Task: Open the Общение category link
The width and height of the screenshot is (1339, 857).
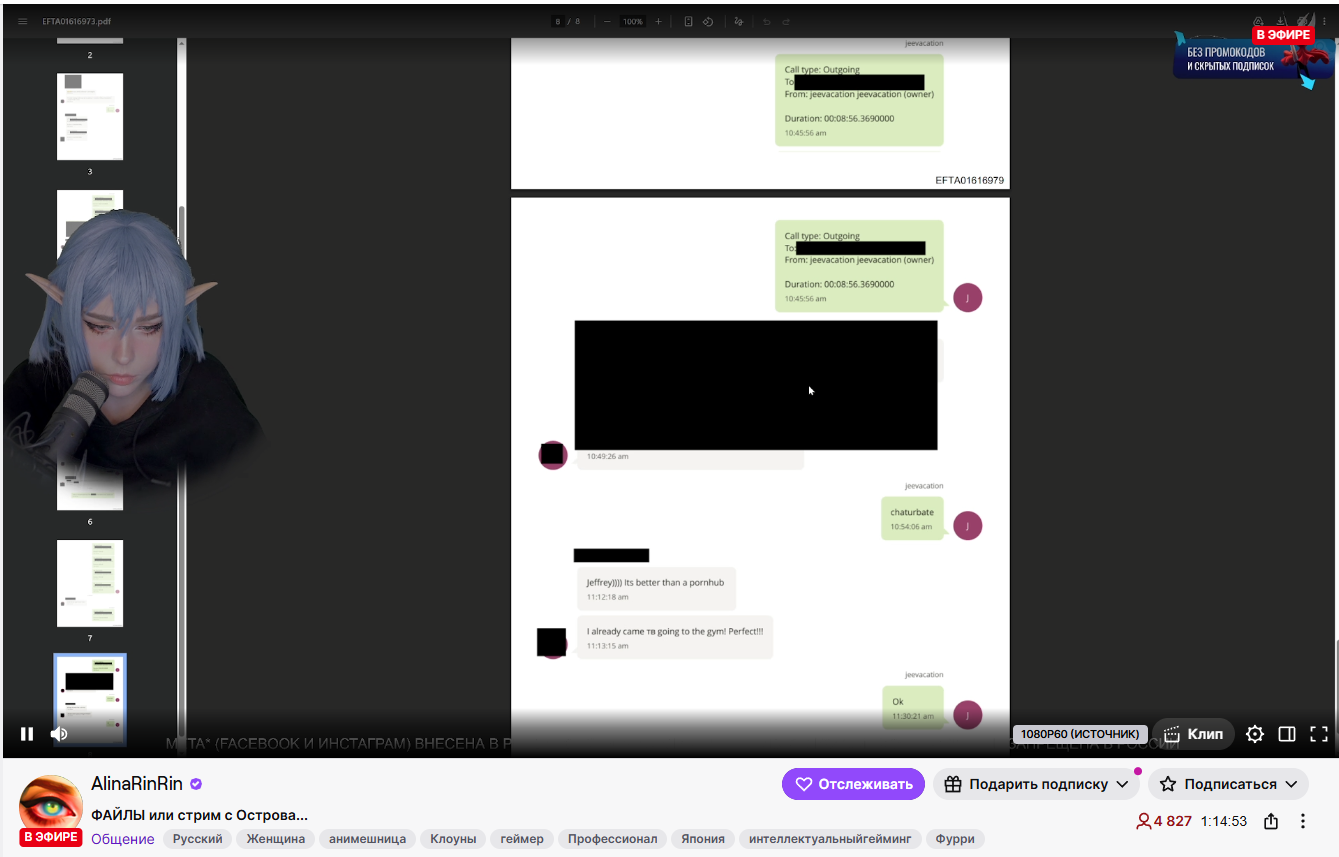Action: tap(123, 839)
